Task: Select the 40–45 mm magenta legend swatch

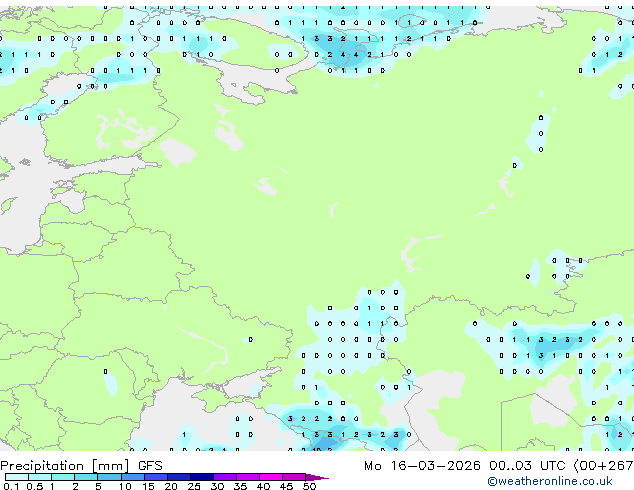Action: [271, 477]
